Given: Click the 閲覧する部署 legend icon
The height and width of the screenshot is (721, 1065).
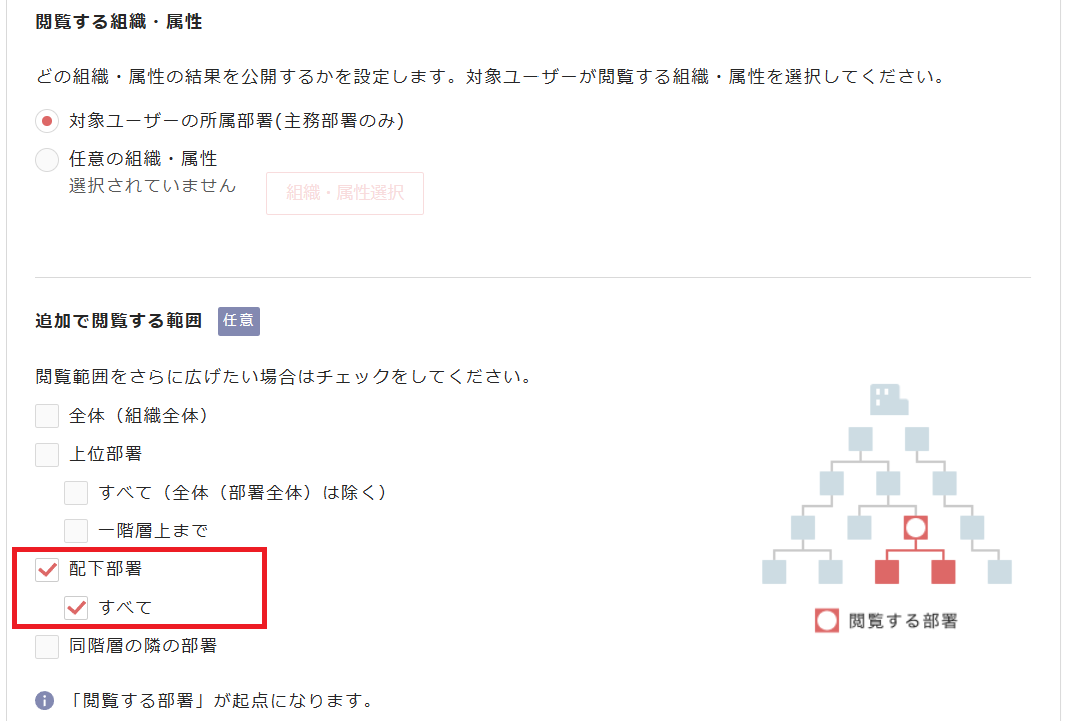Looking at the screenshot, I should click(827, 620).
